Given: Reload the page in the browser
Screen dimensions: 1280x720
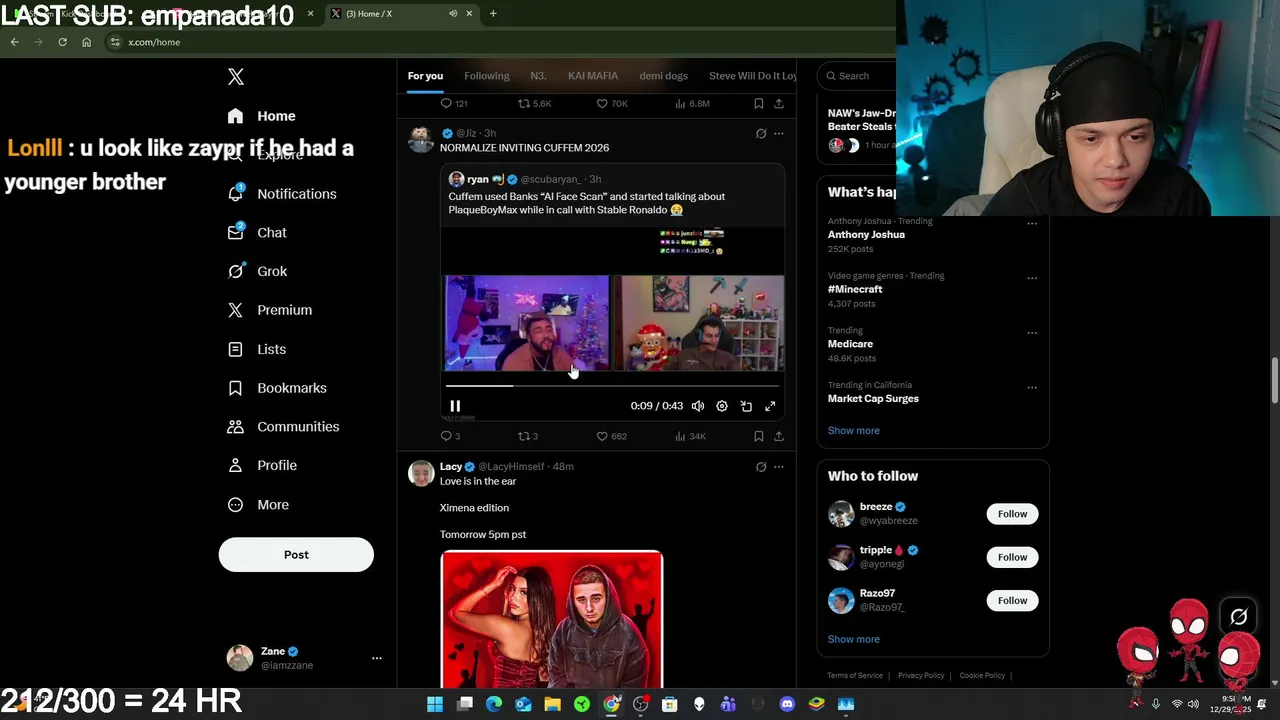Looking at the screenshot, I should (x=62, y=42).
